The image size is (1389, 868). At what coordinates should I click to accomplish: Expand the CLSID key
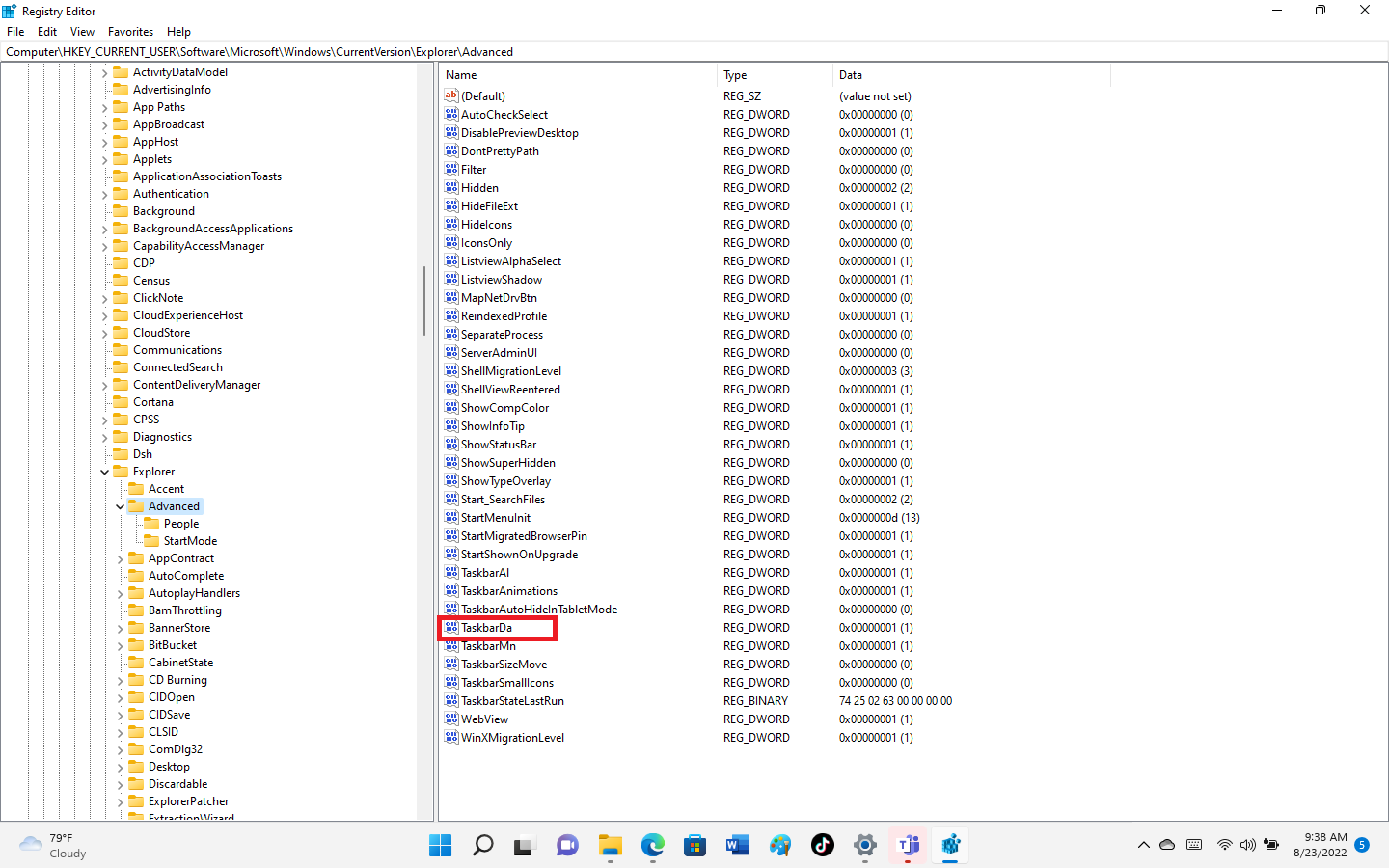click(x=121, y=732)
